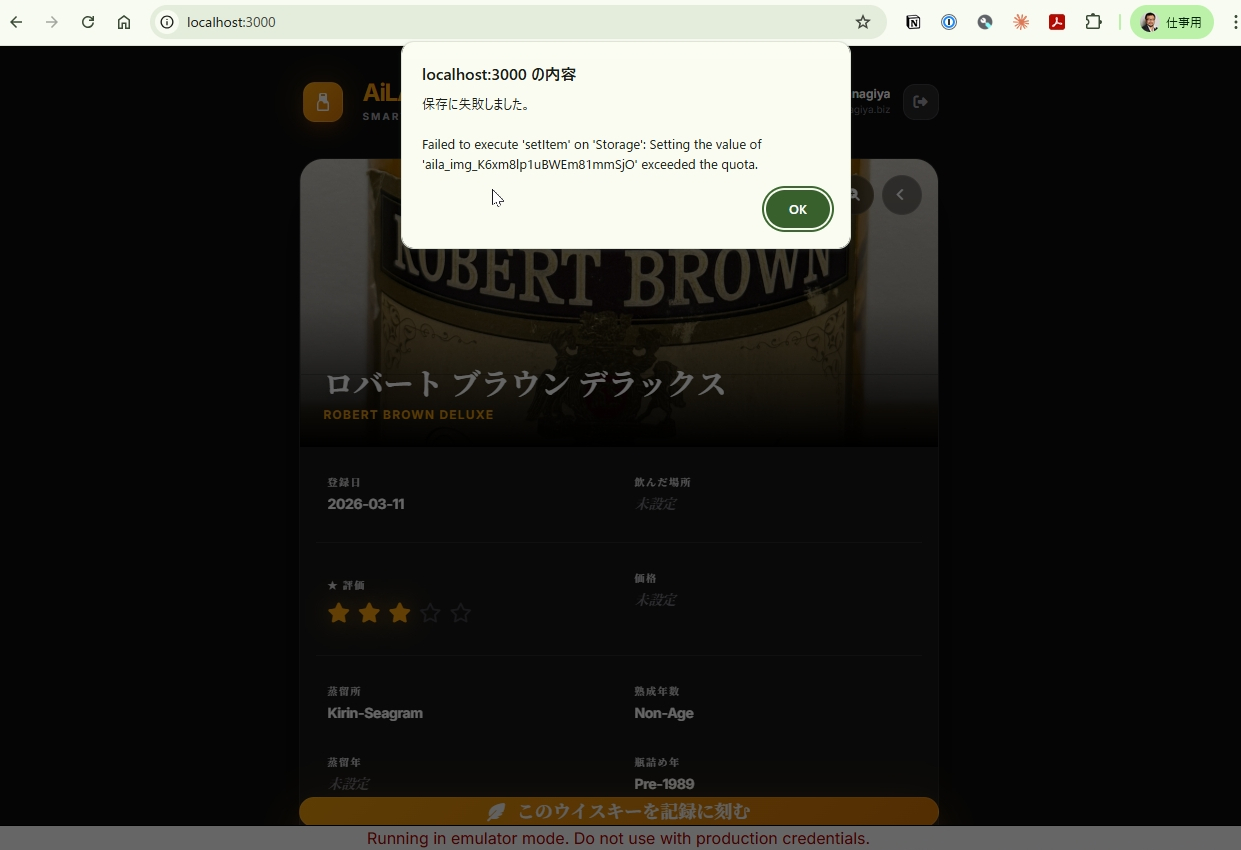Viewport: 1241px width, 850px height.
Task: Click the back chevron on the whisky card
Action: pos(901,195)
